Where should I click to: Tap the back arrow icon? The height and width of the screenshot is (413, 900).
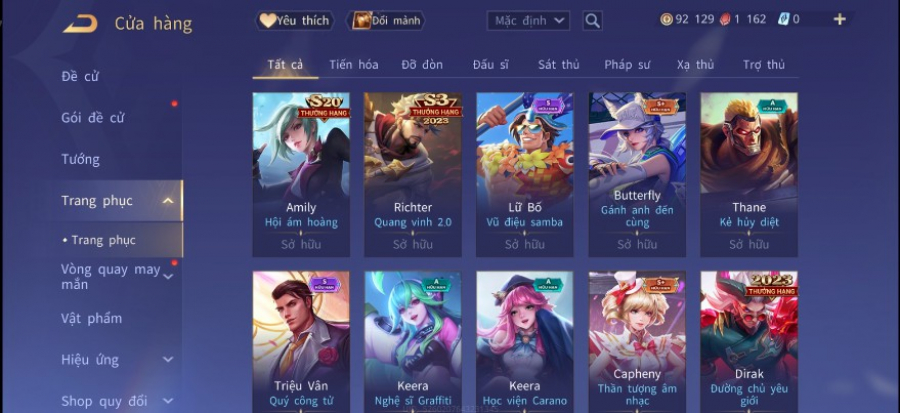coord(80,24)
